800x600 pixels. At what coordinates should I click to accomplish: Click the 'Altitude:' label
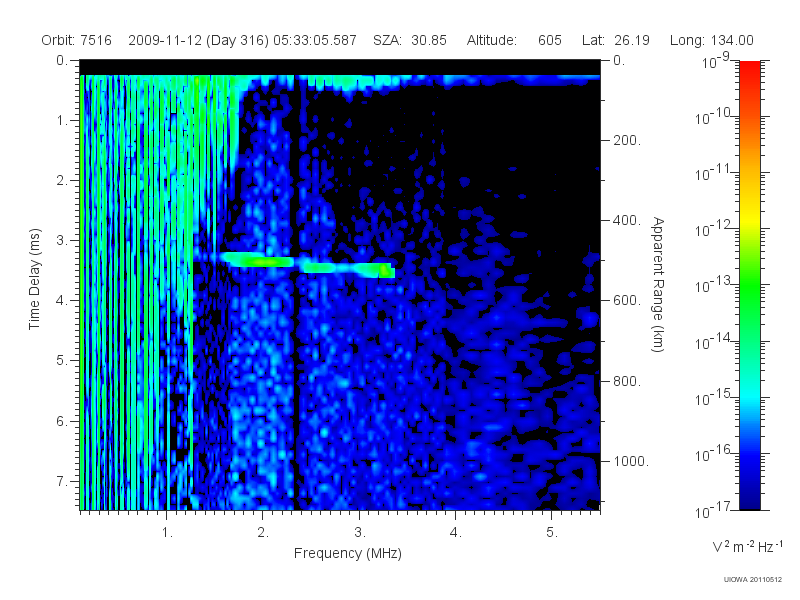click(492, 40)
